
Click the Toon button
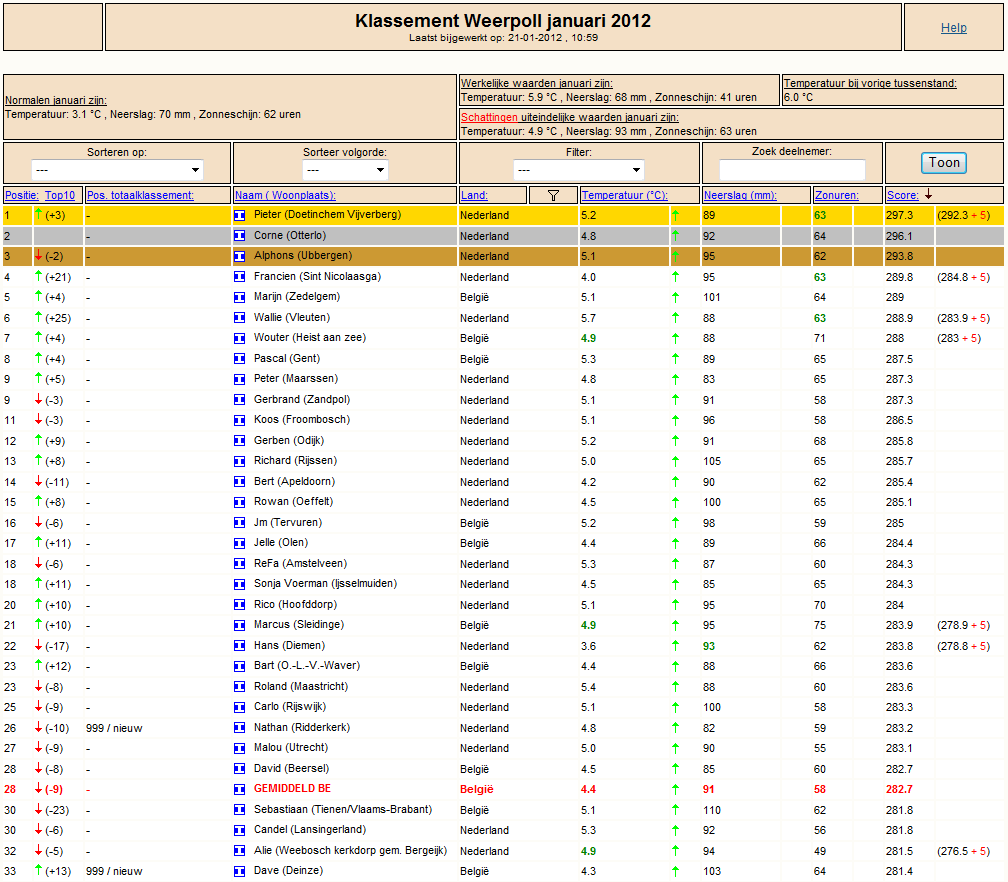pyautogui.click(x=944, y=163)
